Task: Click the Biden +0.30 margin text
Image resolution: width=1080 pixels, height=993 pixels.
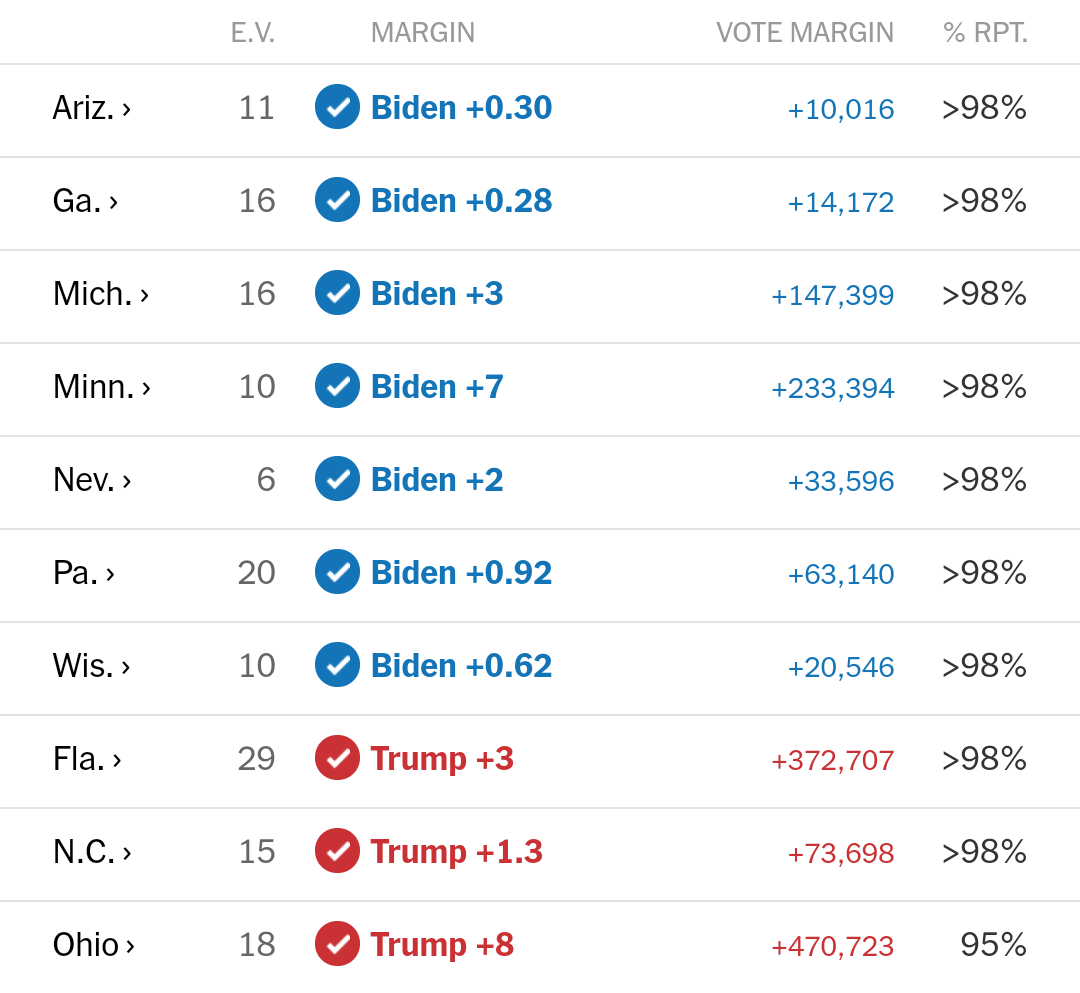Action: tap(461, 107)
